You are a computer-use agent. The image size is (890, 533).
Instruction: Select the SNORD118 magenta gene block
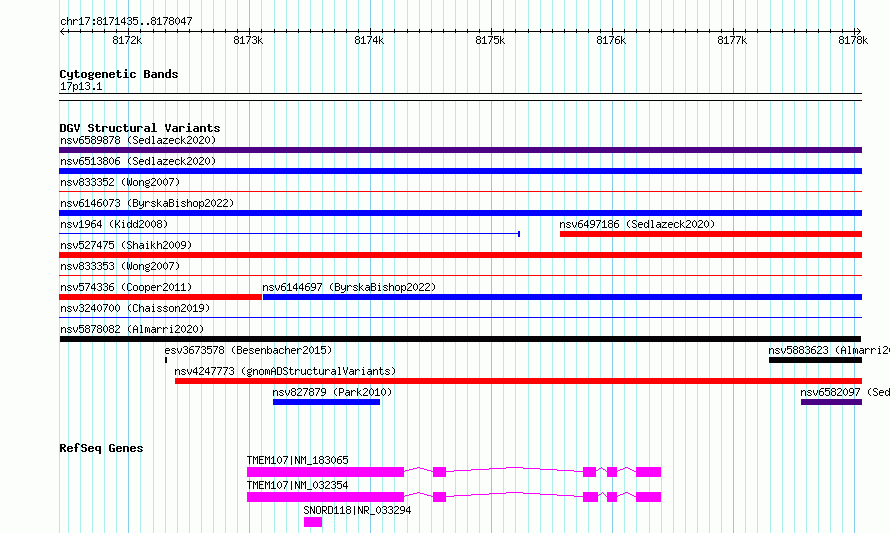[313, 522]
